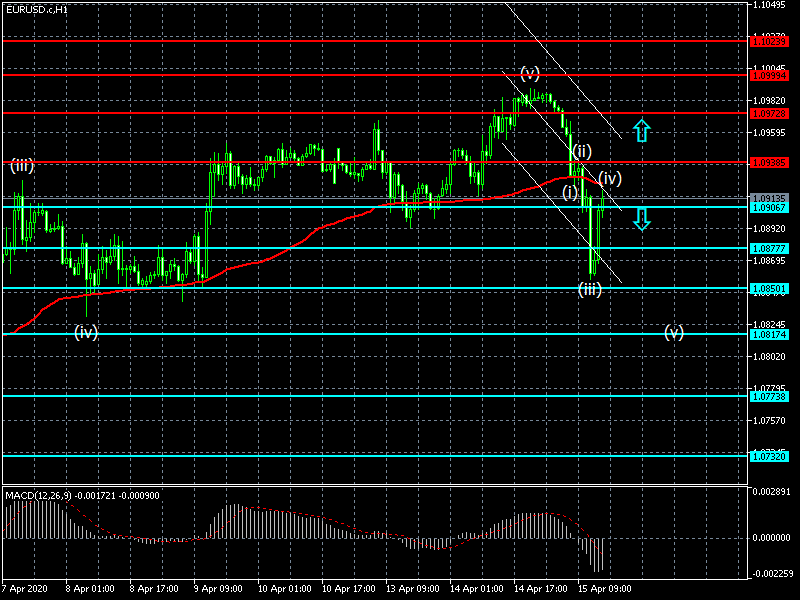Screen dimensions: 800x600
Task: Select the EURUSD.c,H1 chart title
Action: tap(37, 9)
